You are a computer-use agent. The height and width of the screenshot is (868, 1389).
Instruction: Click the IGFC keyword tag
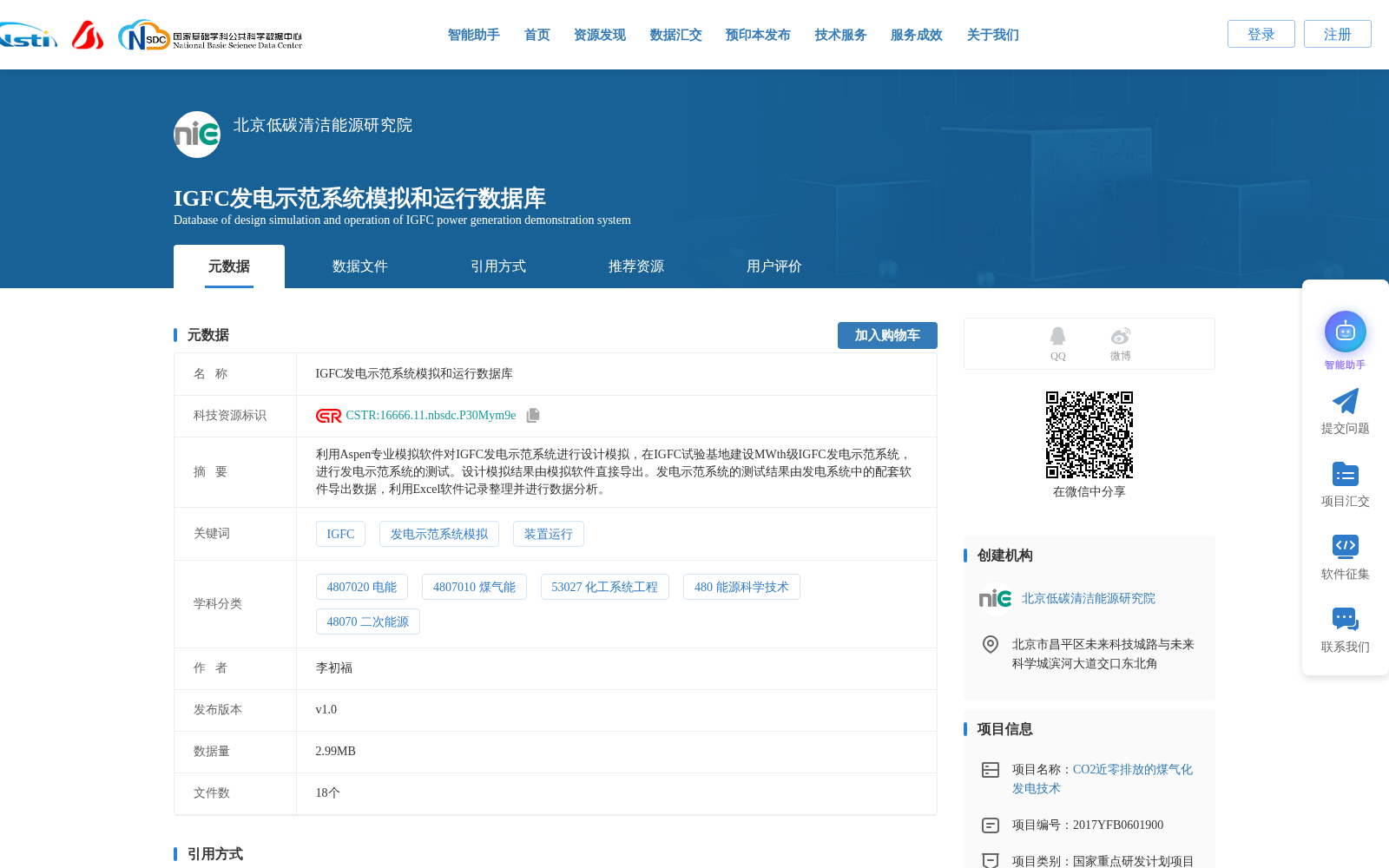[340, 534]
